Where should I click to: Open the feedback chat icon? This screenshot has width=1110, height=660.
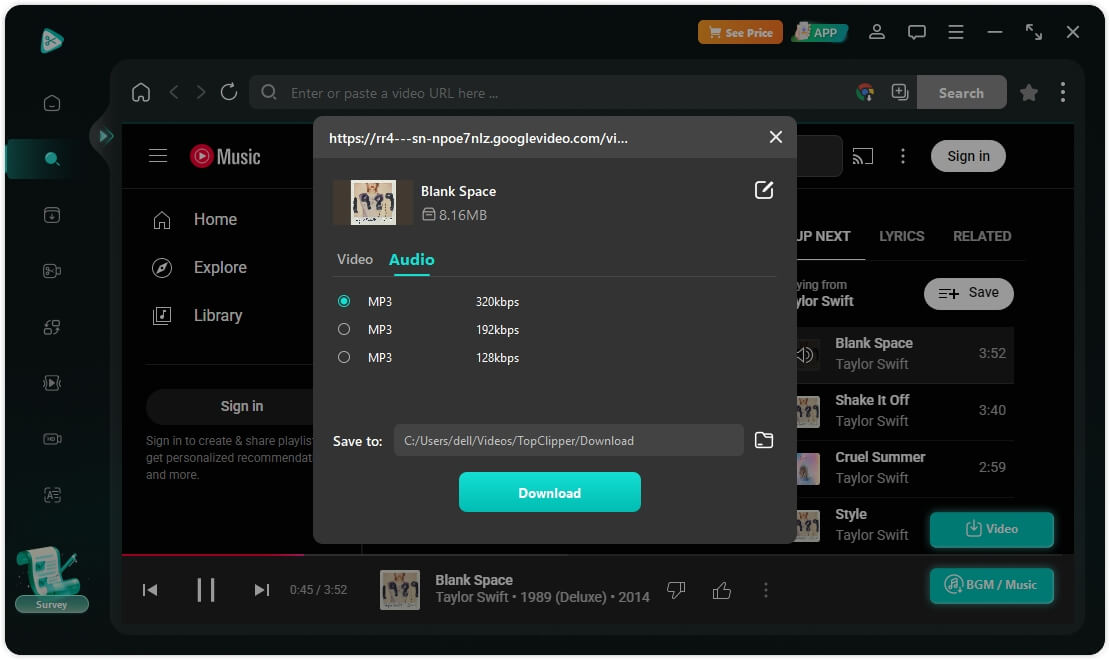click(917, 32)
